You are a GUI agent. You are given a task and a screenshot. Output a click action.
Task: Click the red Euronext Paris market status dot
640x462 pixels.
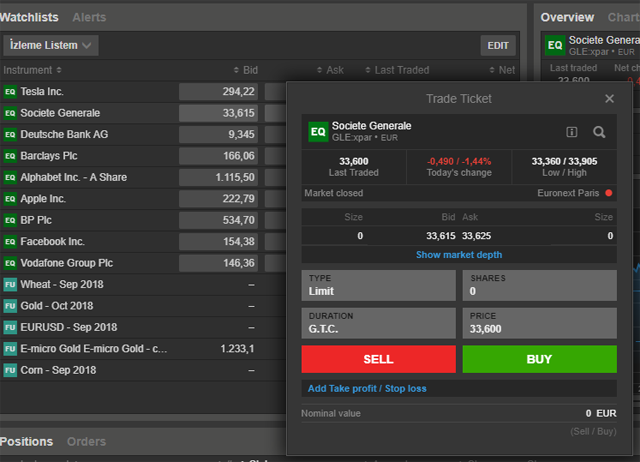[x=609, y=193]
